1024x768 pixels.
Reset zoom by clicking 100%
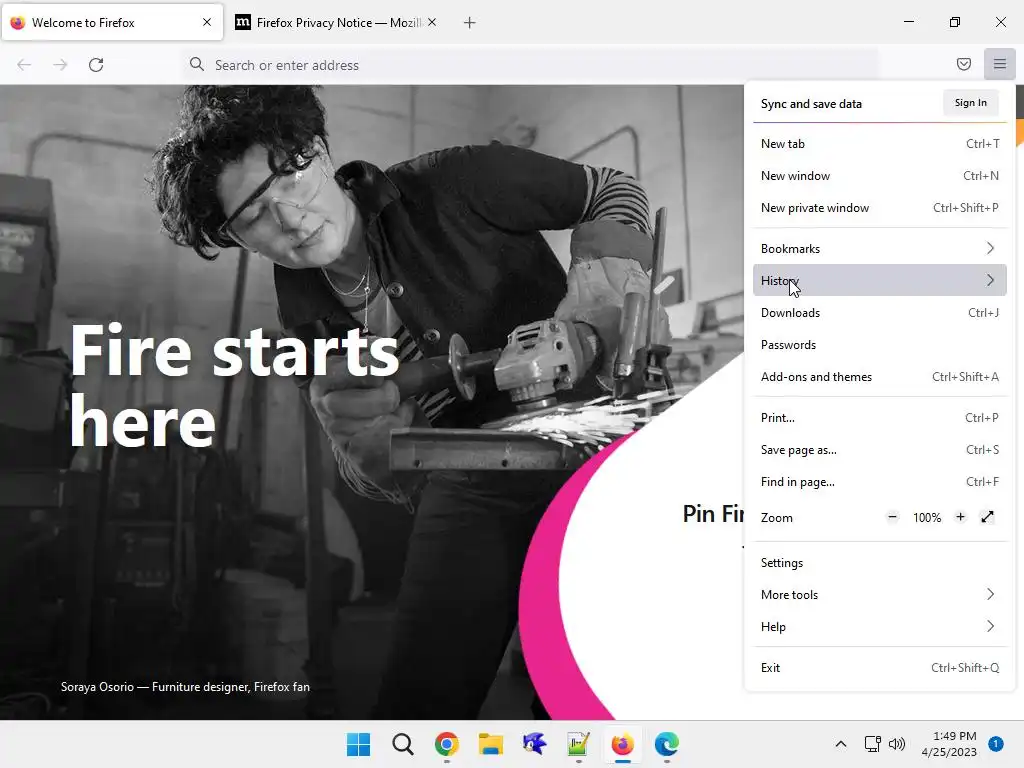pos(926,517)
